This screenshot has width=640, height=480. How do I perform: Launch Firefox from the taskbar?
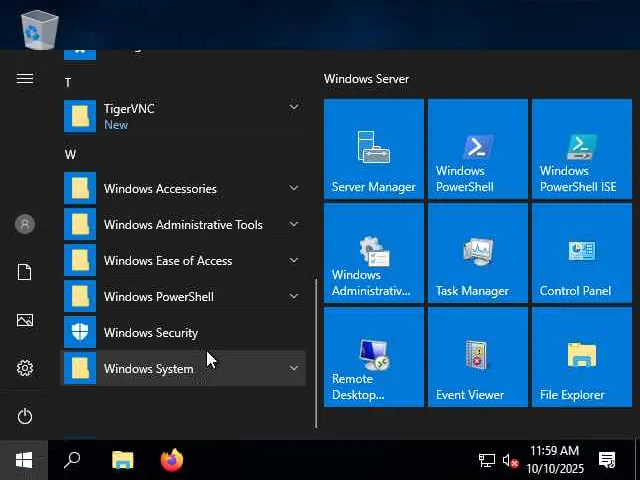point(171,460)
